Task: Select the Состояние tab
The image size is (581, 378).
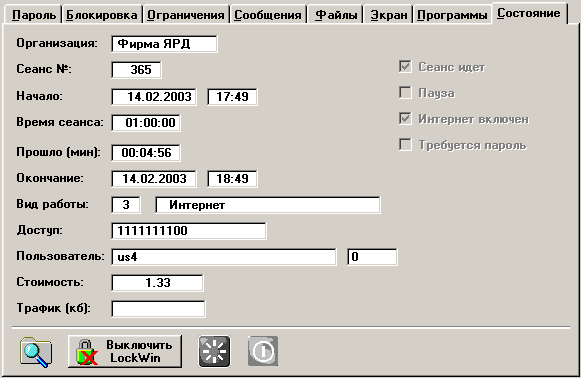Action: coord(529,13)
